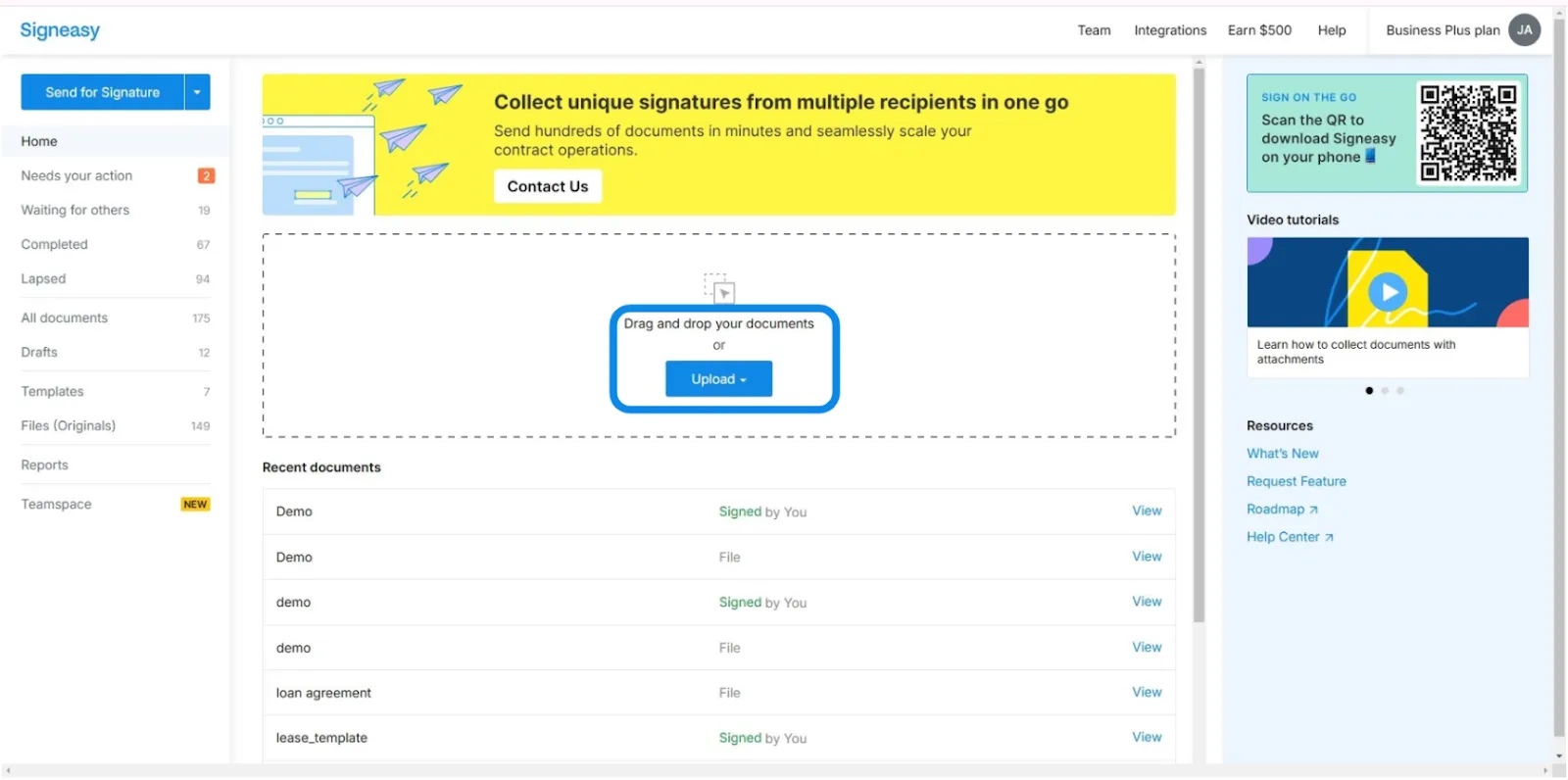This screenshot has width=1568, height=780.
Task: Click the 'Signed by You' status for lease_template
Action: (762, 738)
